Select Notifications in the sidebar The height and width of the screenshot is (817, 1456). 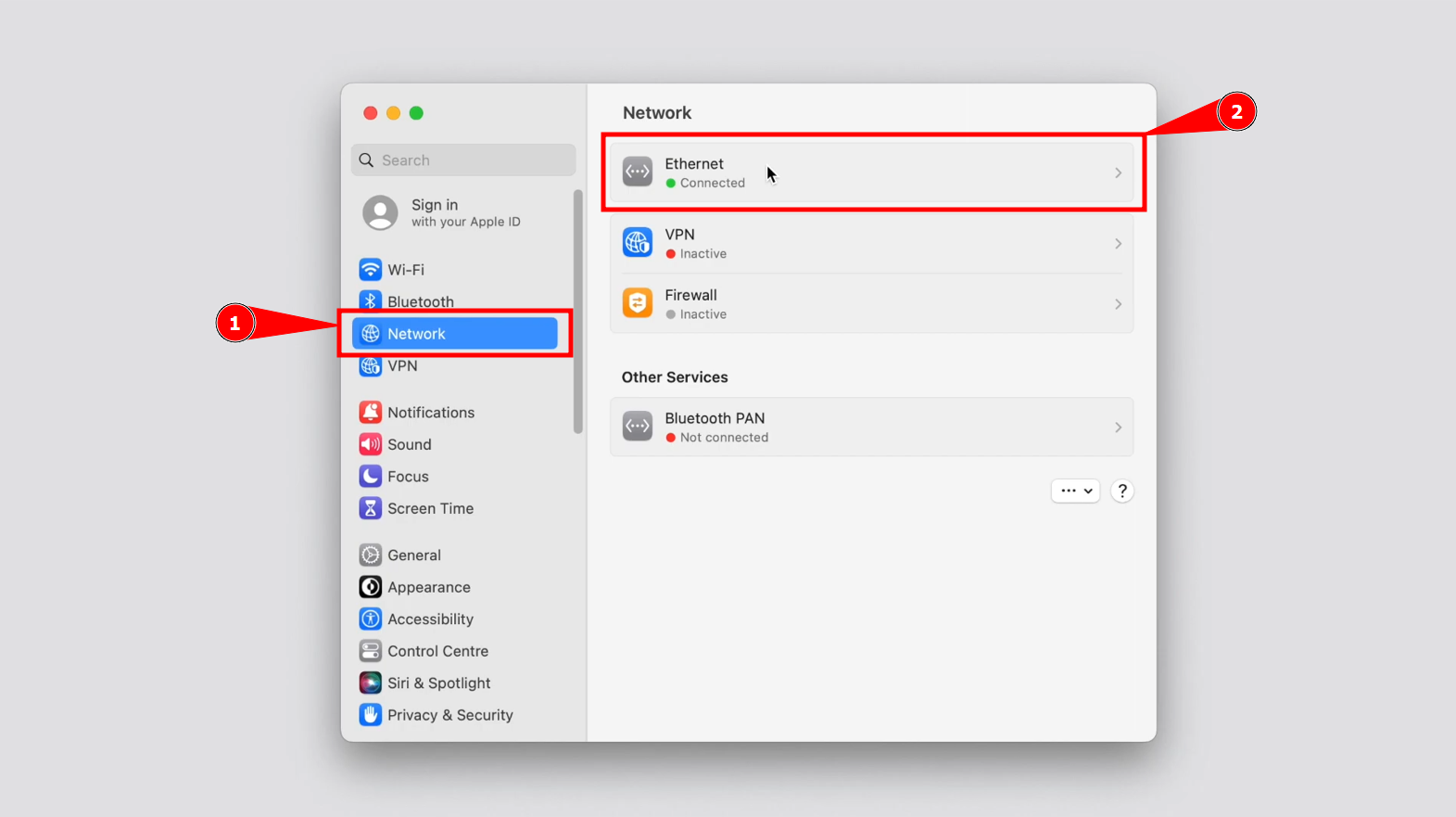[431, 413]
